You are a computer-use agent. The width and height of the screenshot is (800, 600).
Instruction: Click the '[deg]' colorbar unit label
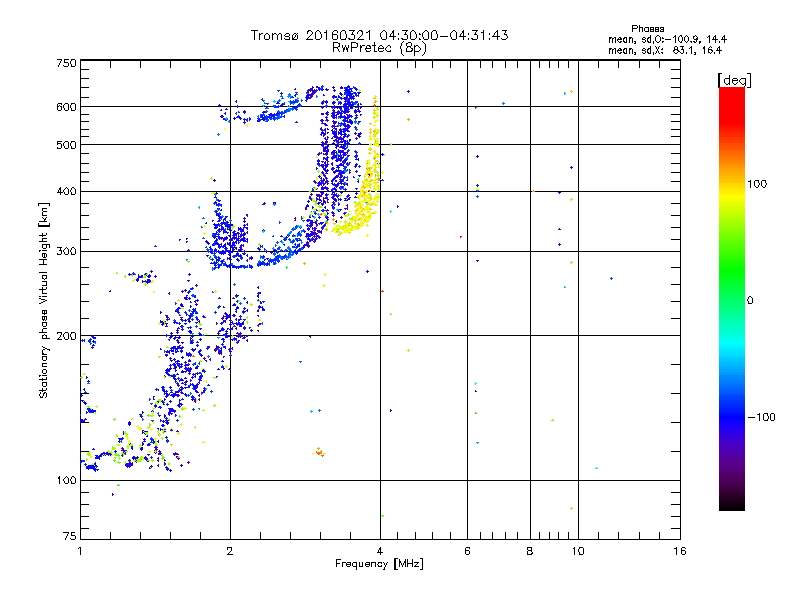(x=734, y=80)
